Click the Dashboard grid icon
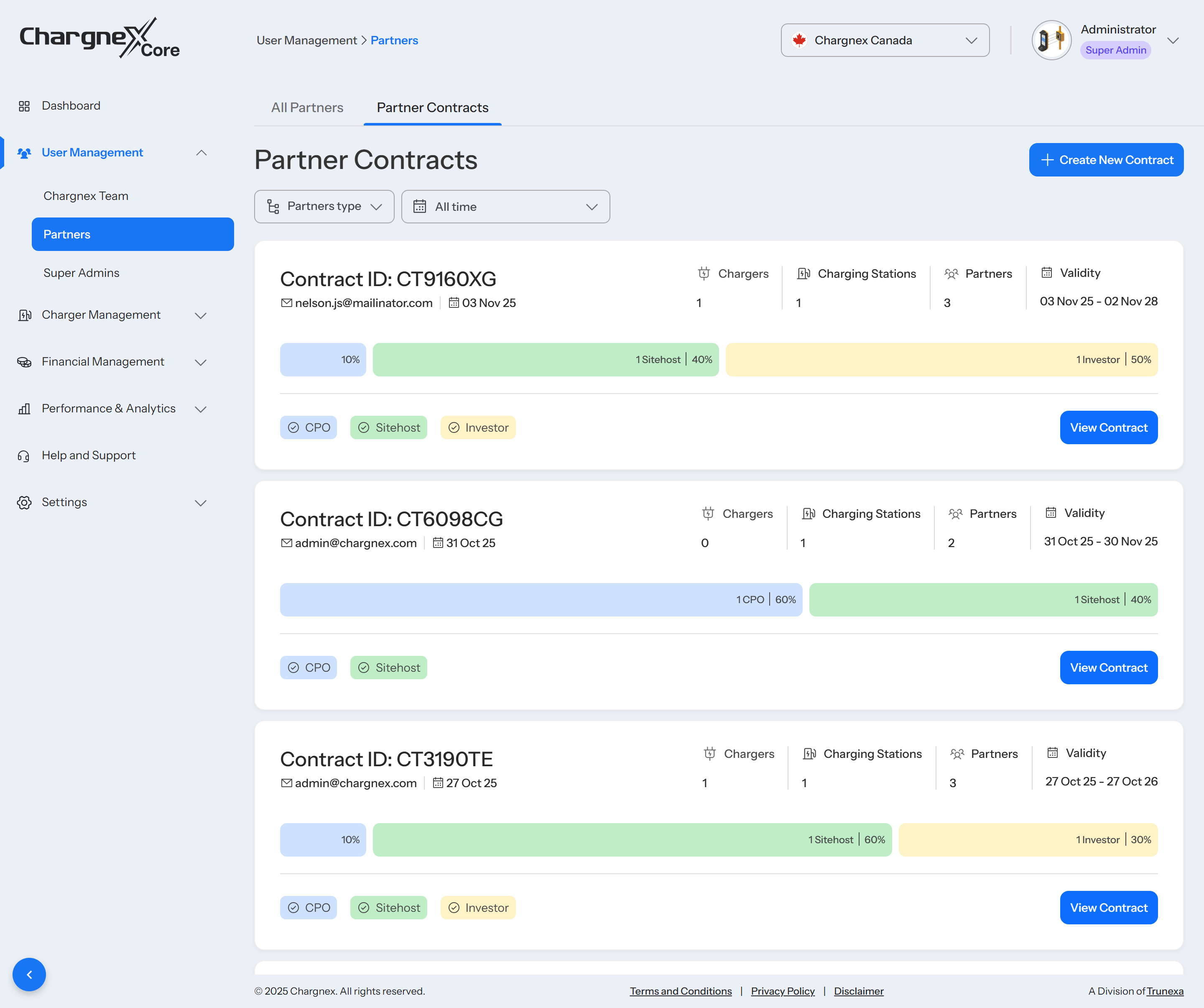1204x1008 pixels. click(24, 106)
